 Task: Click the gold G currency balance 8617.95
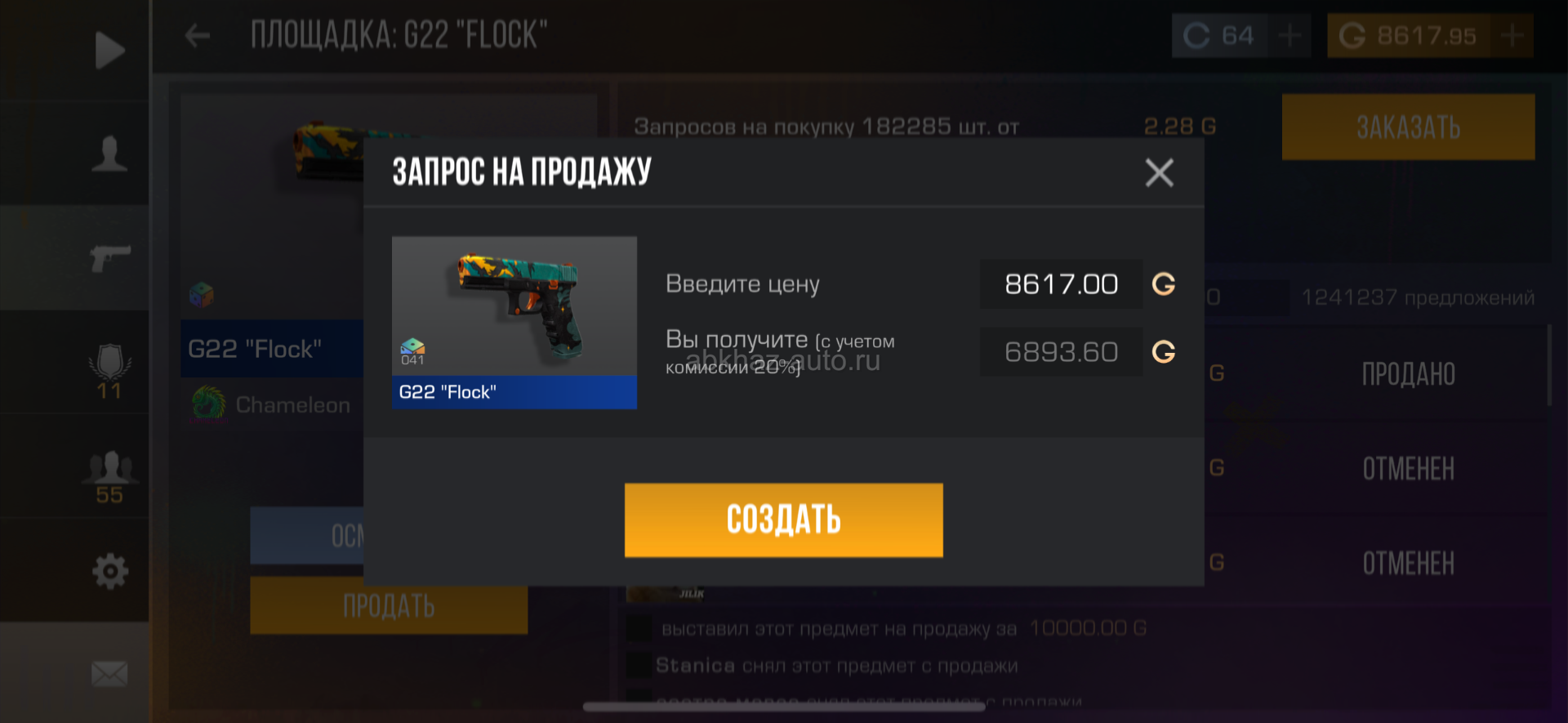1408,36
